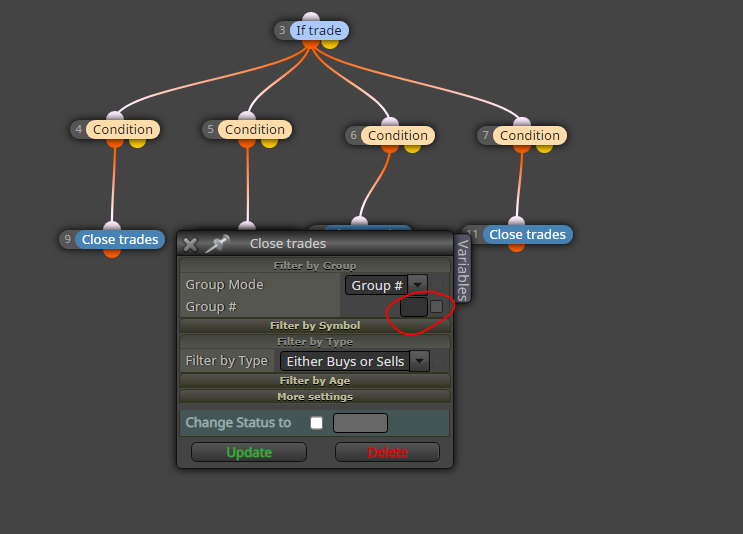Viewport: 743px width, 534px height.
Task: Click orange output connector of Condition 5
Action: tap(247, 143)
